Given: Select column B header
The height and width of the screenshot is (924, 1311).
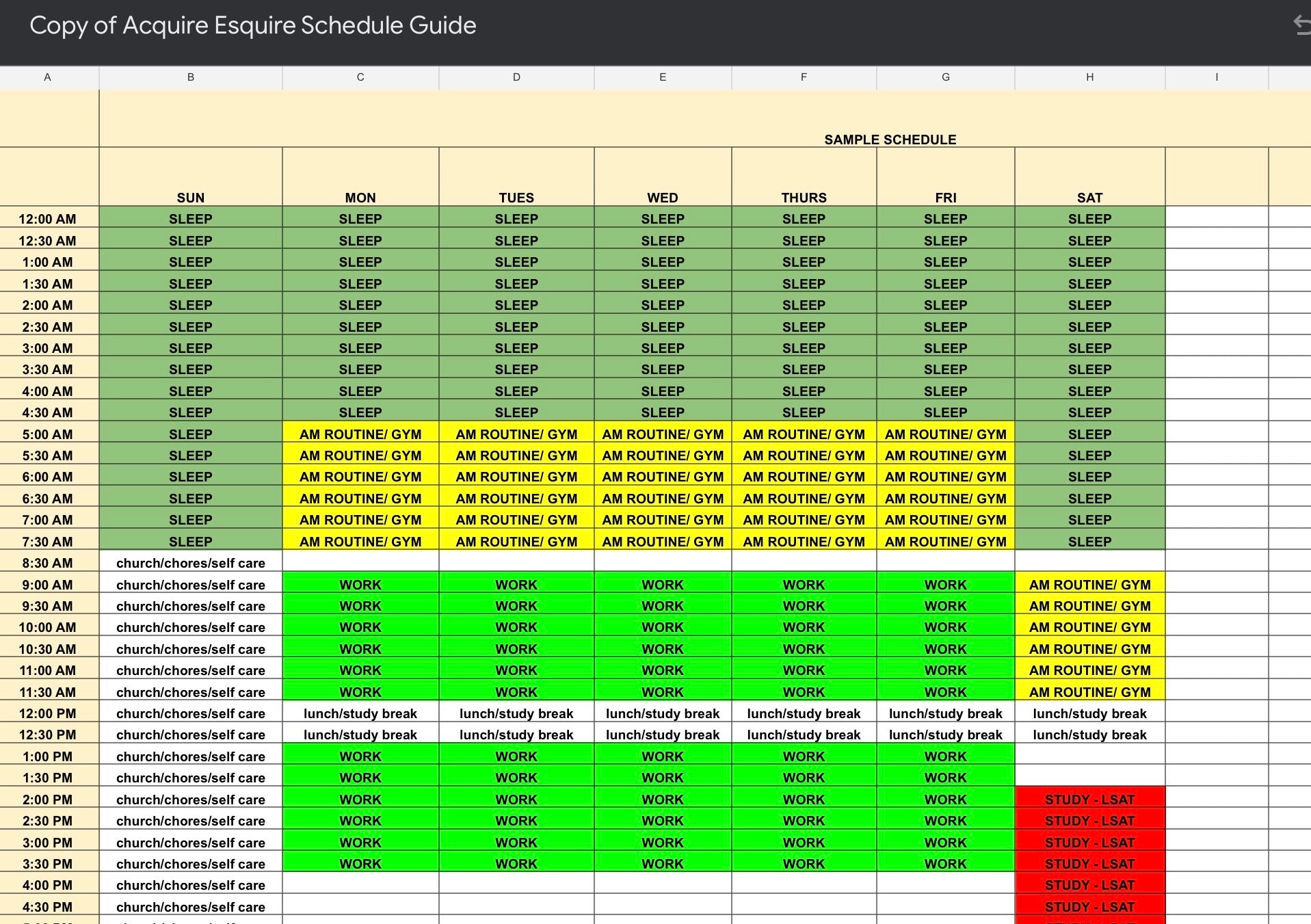Looking at the screenshot, I should [x=191, y=77].
